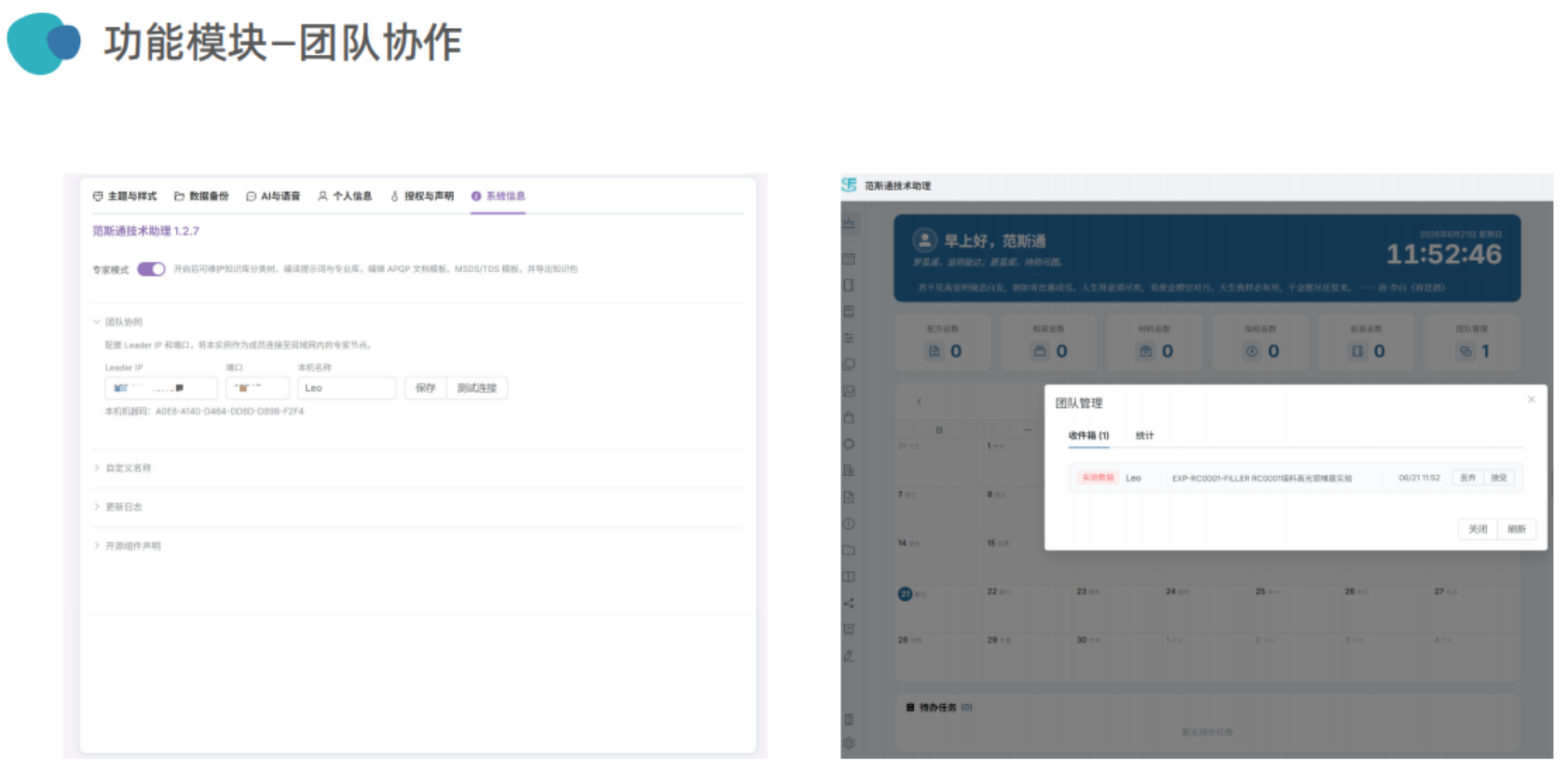Select the 系统信息 tab
Image resolution: width=1568 pixels, height=774 pixels.
pos(498,197)
